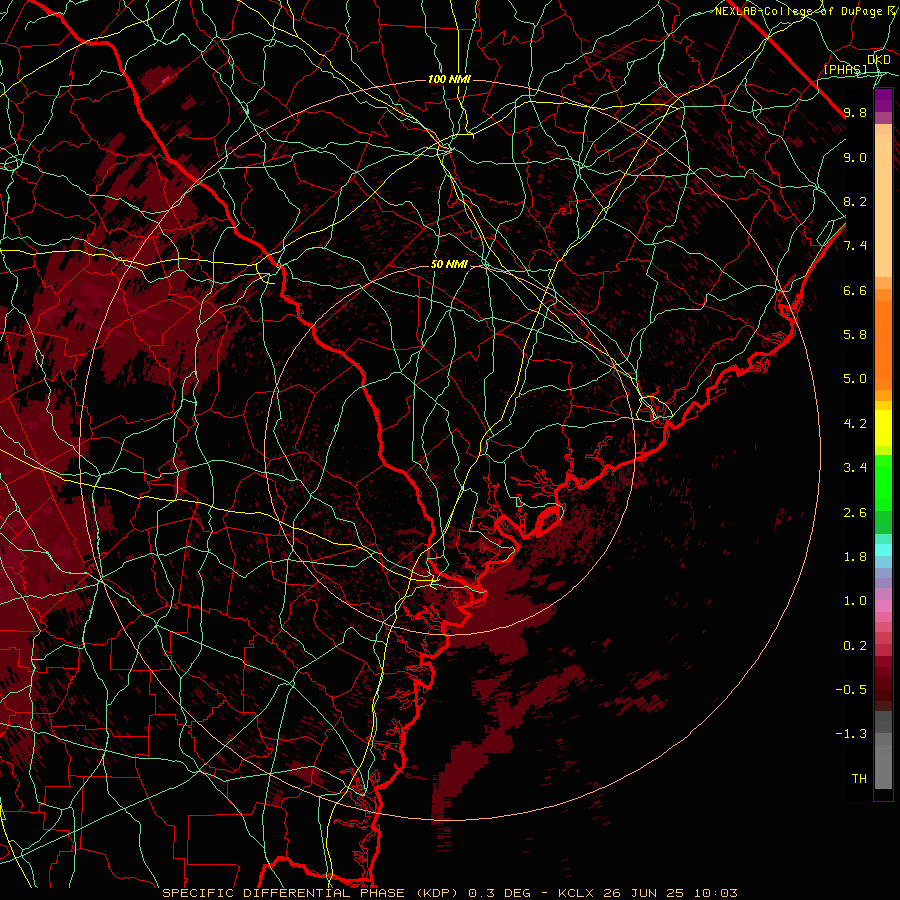Viewport: 900px width, 900px height.
Task: Click the 26 JUN 25 date in the caption
Action: click(x=641, y=893)
